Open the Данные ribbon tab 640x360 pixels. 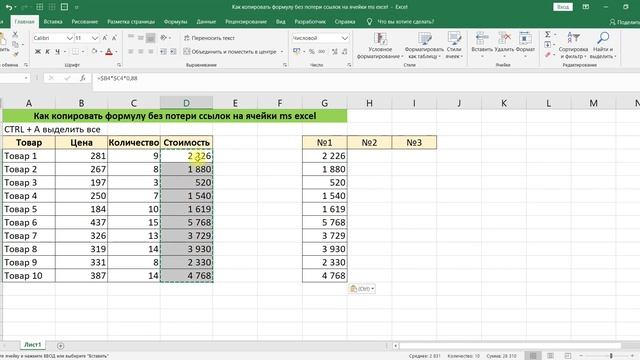click(x=206, y=22)
